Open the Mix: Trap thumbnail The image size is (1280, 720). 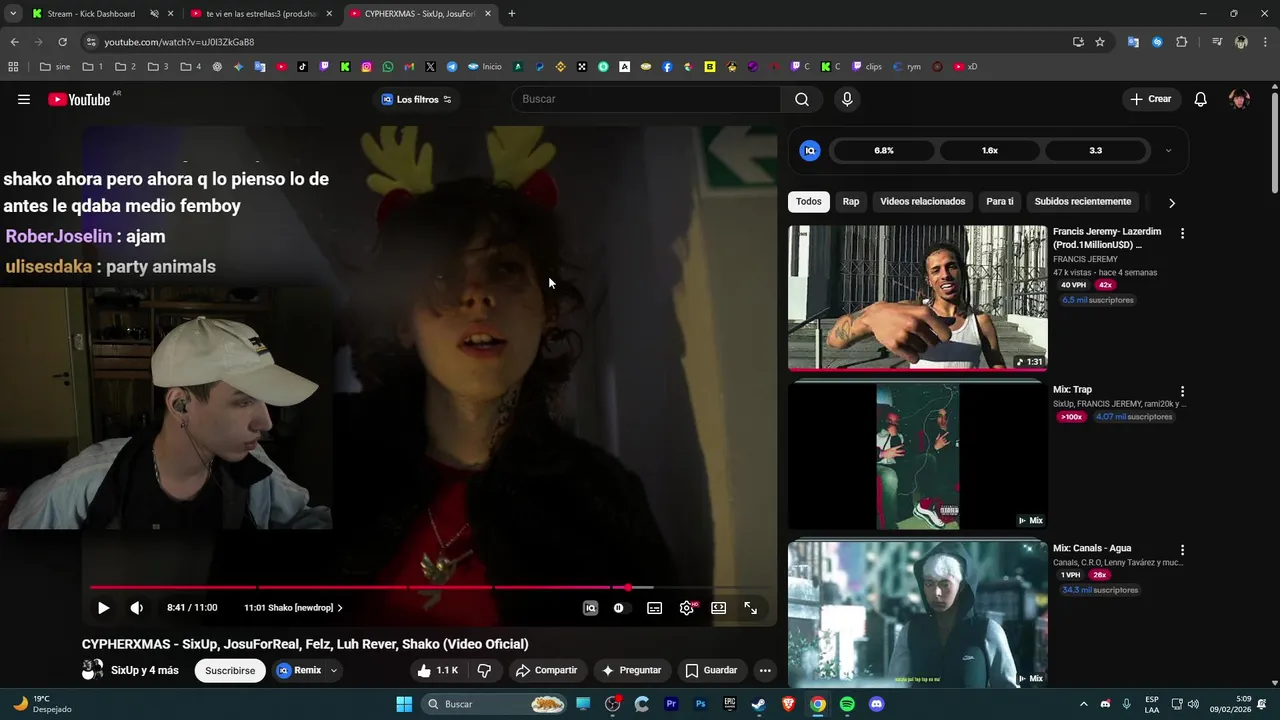918,457
